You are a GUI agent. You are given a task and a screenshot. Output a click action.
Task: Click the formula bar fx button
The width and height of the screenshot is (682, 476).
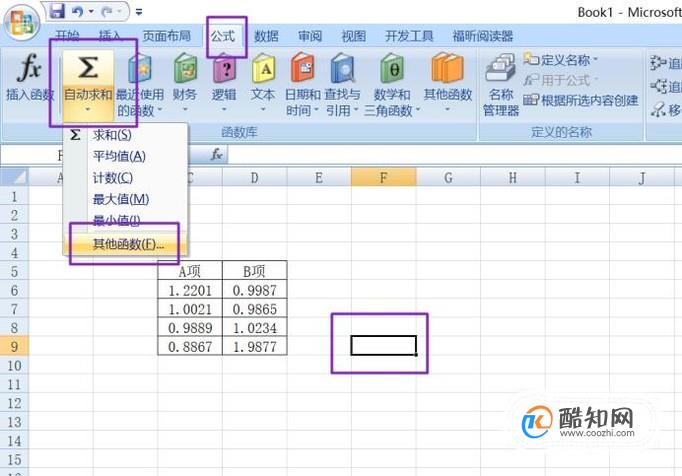point(217,154)
